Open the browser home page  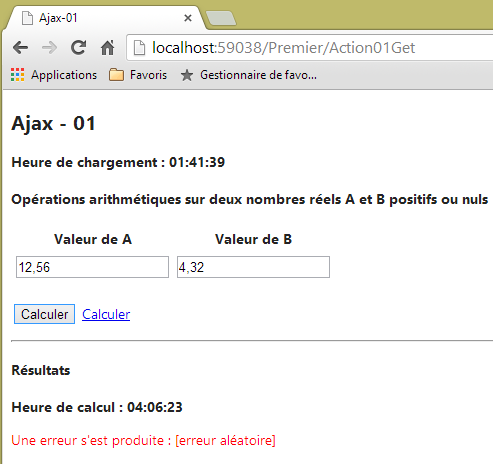tap(108, 47)
